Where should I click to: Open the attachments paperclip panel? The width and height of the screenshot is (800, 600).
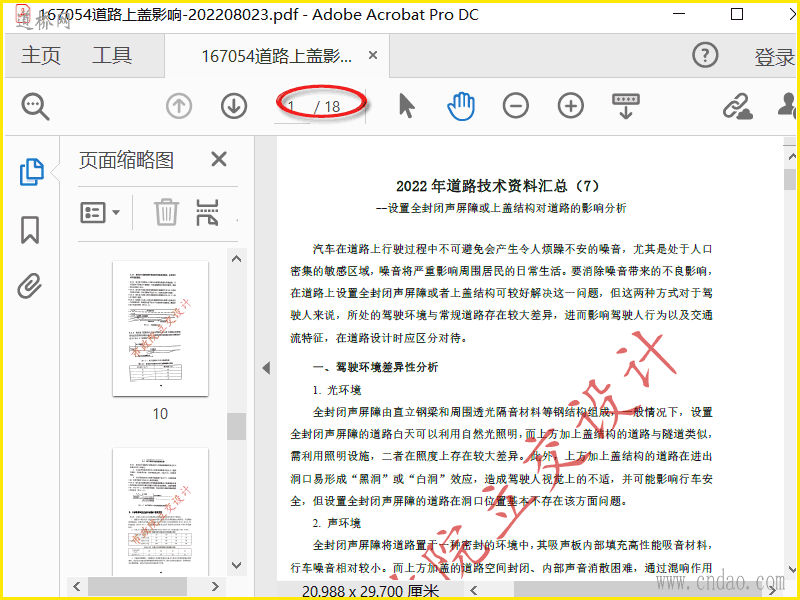30,286
